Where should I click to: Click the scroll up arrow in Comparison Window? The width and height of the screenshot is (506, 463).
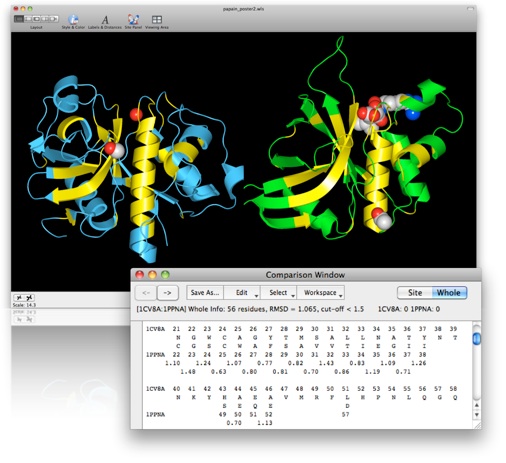[x=477, y=405]
